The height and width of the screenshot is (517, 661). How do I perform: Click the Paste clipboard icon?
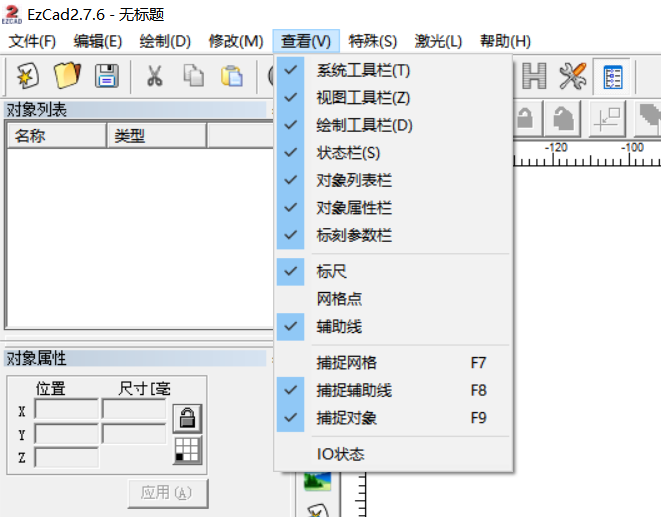(231, 76)
